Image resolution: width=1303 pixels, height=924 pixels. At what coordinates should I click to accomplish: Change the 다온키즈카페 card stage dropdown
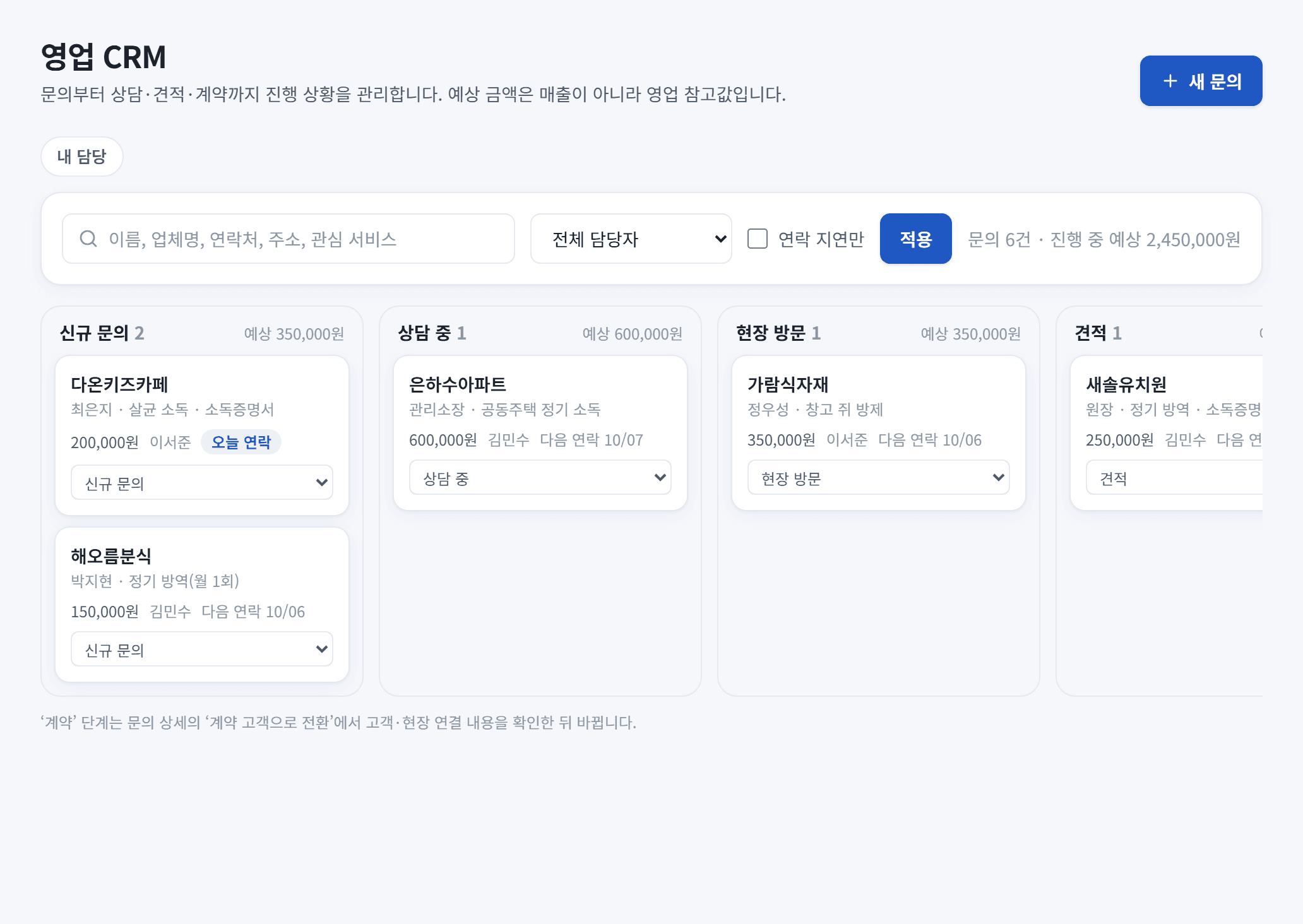202,483
